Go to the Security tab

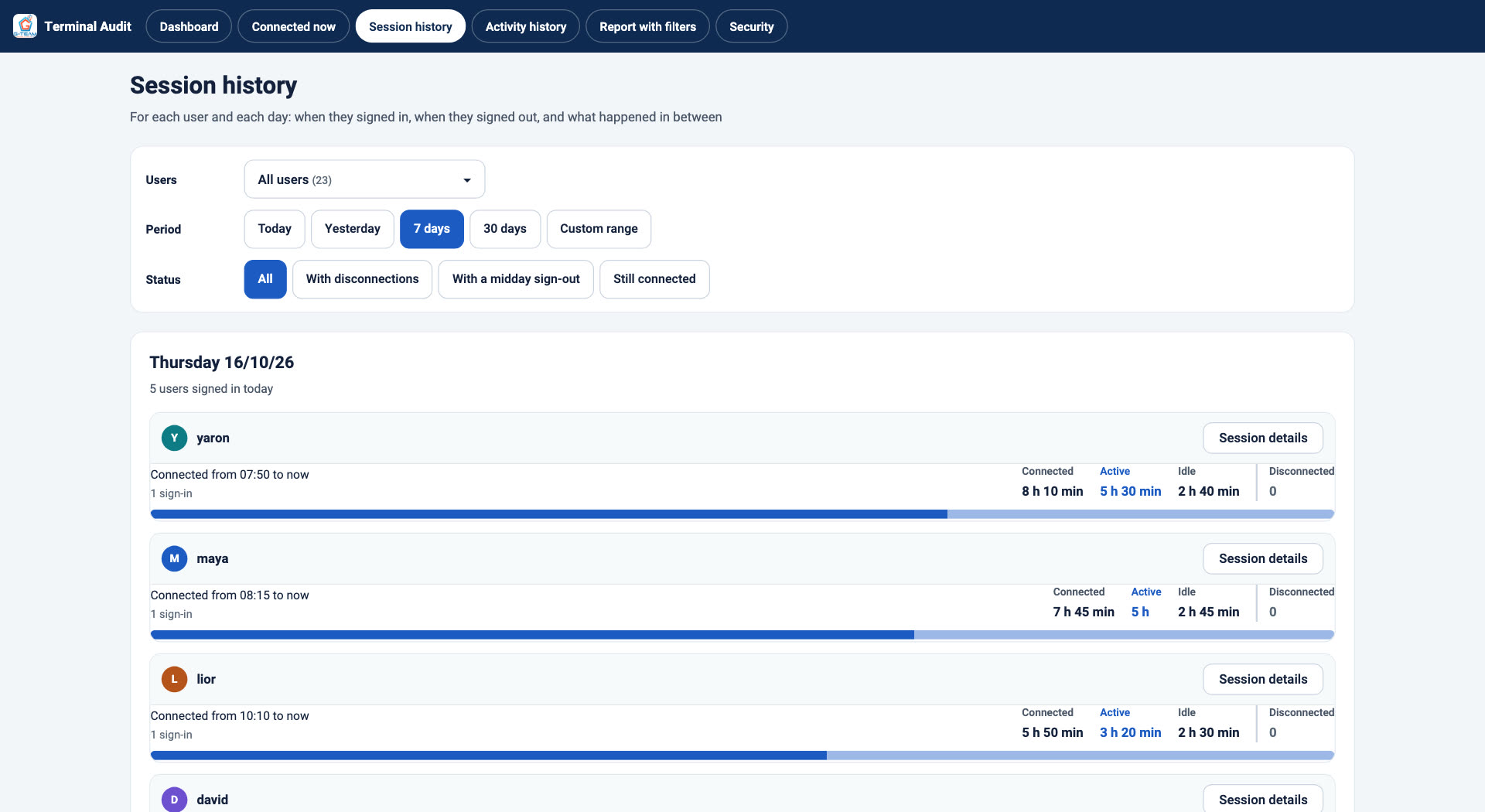751,26
